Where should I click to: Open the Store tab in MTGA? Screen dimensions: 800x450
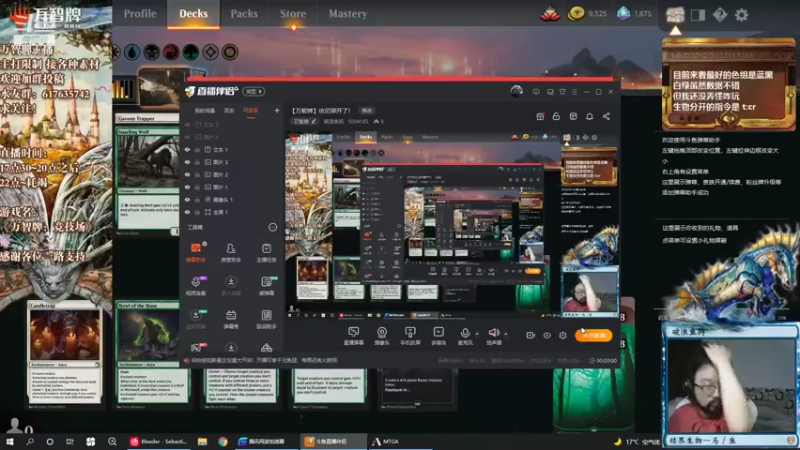[x=293, y=14]
